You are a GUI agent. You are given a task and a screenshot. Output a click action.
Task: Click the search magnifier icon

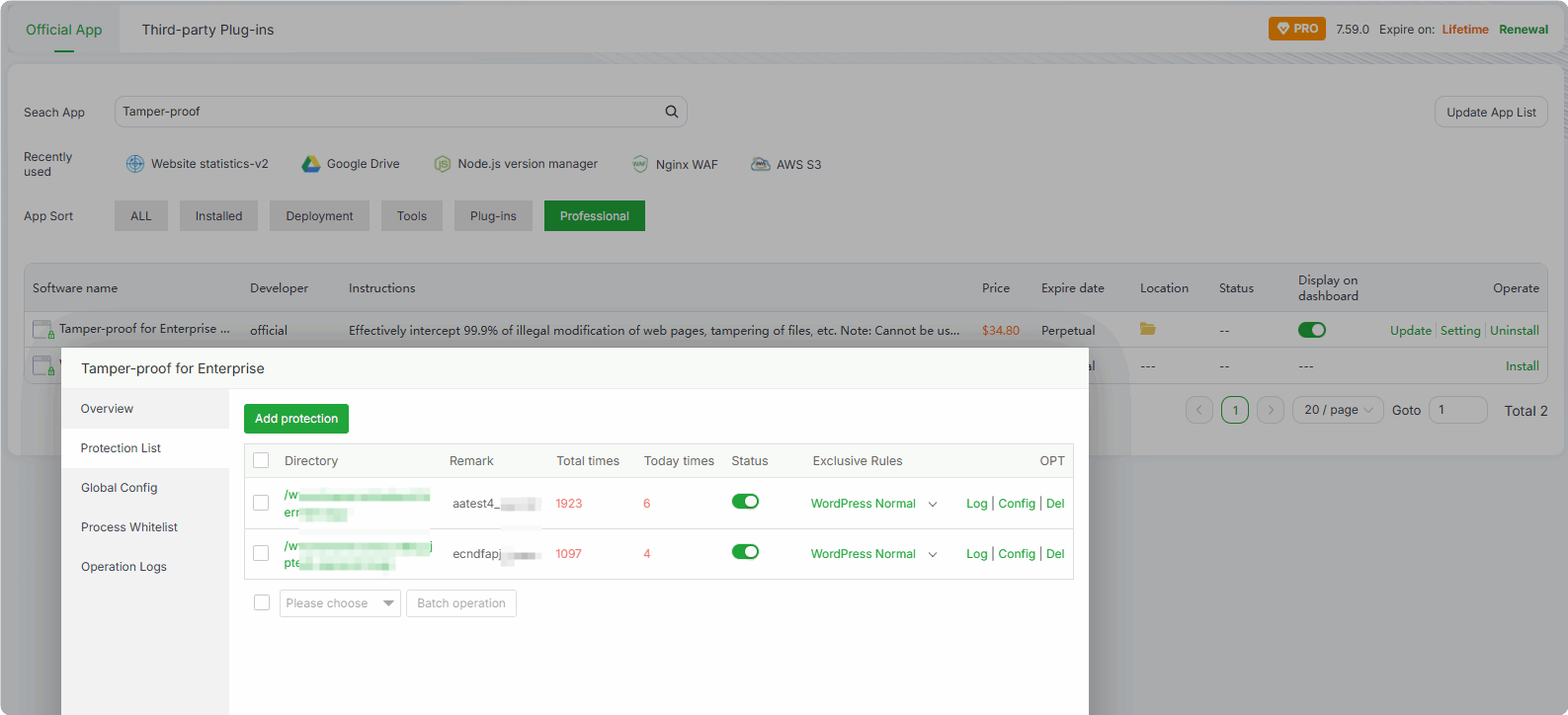coord(672,112)
